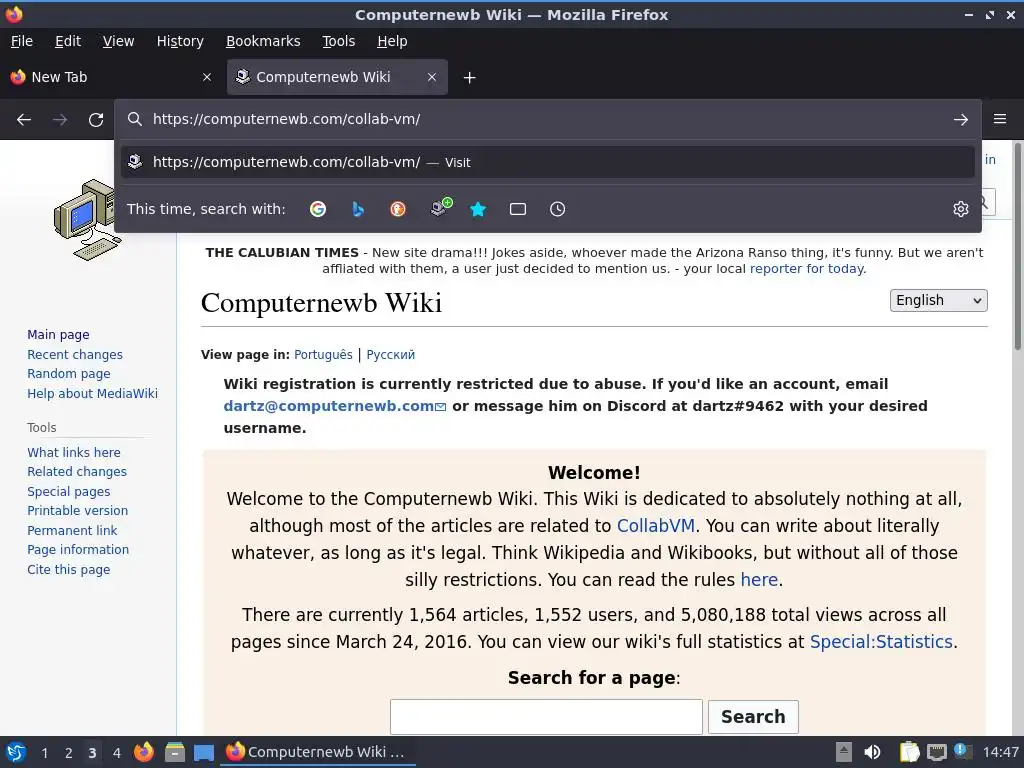Open the rules 'here' link
Viewport: 1024px width, 768px height.
(759, 580)
